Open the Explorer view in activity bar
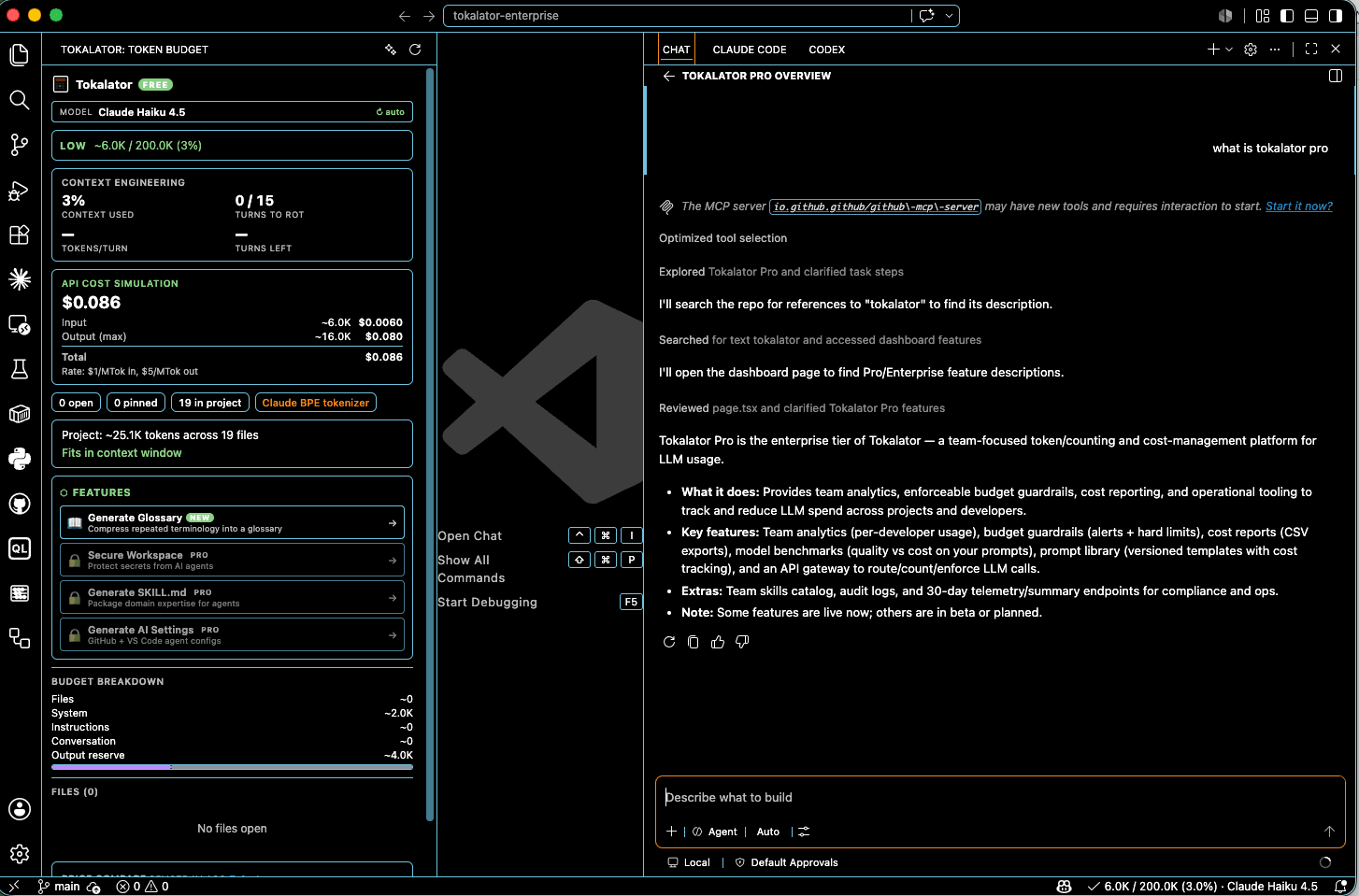Viewport: 1359px width, 896px height. [x=20, y=55]
